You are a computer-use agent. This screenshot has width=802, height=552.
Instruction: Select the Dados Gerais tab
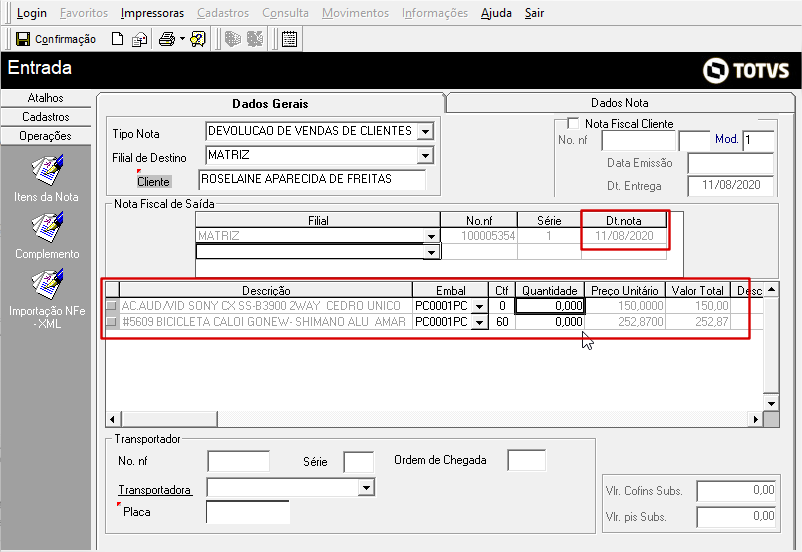tap(270, 104)
